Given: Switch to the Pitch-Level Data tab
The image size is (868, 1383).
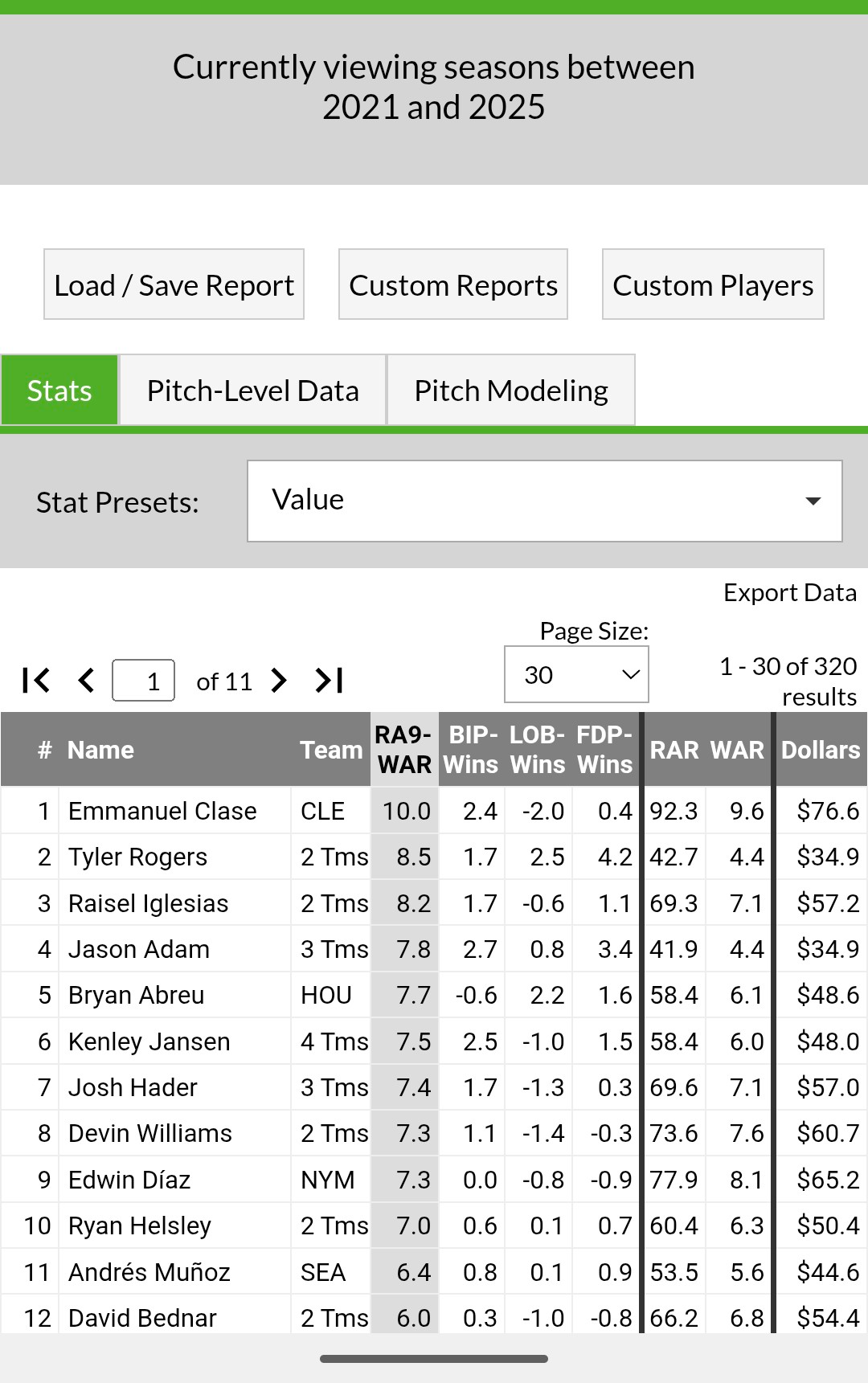Looking at the screenshot, I should [252, 391].
